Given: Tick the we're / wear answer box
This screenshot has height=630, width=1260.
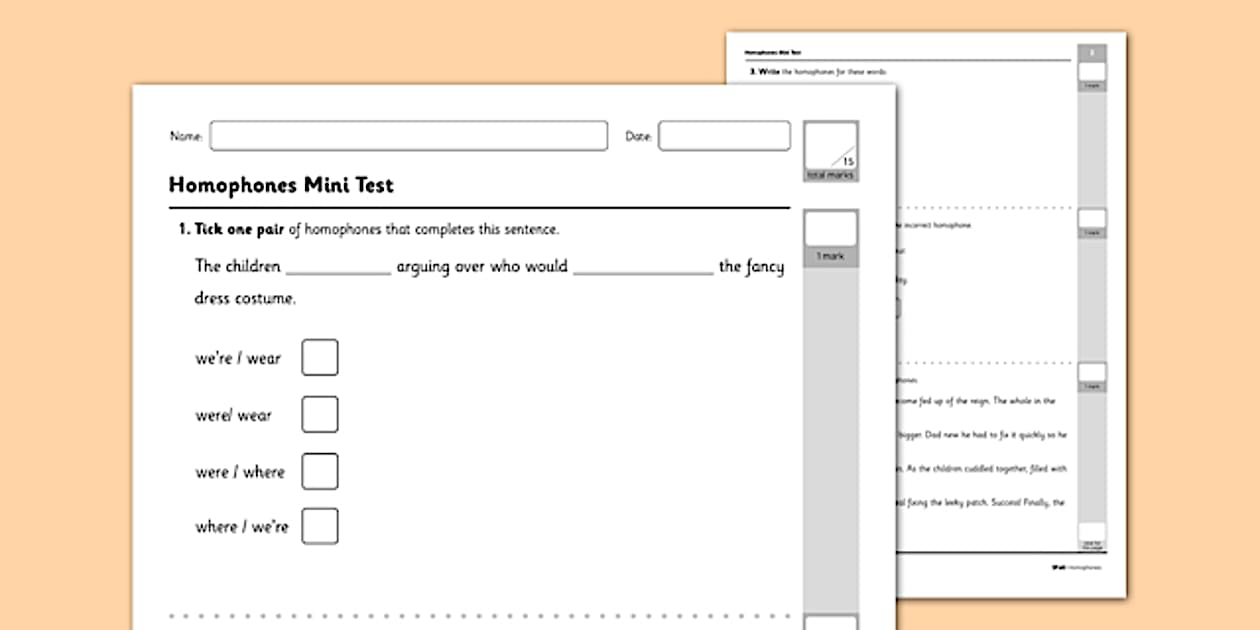Looking at the screenshot, I should click(x=320, y=357).
